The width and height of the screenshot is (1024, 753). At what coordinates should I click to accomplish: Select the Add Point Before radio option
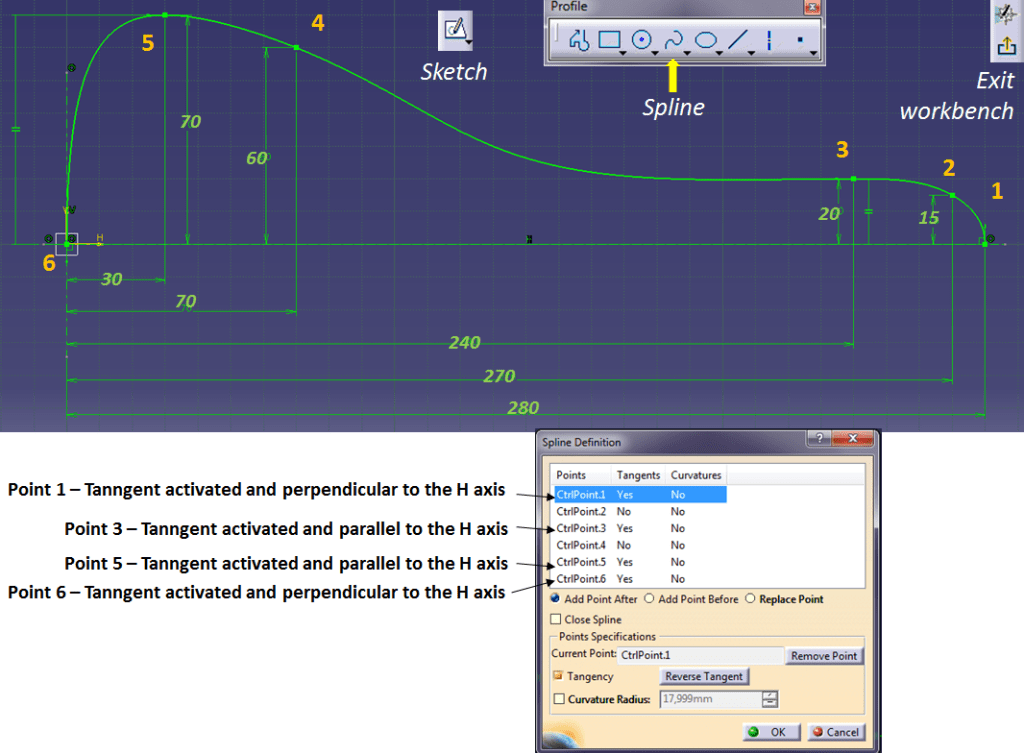[649, 599]
